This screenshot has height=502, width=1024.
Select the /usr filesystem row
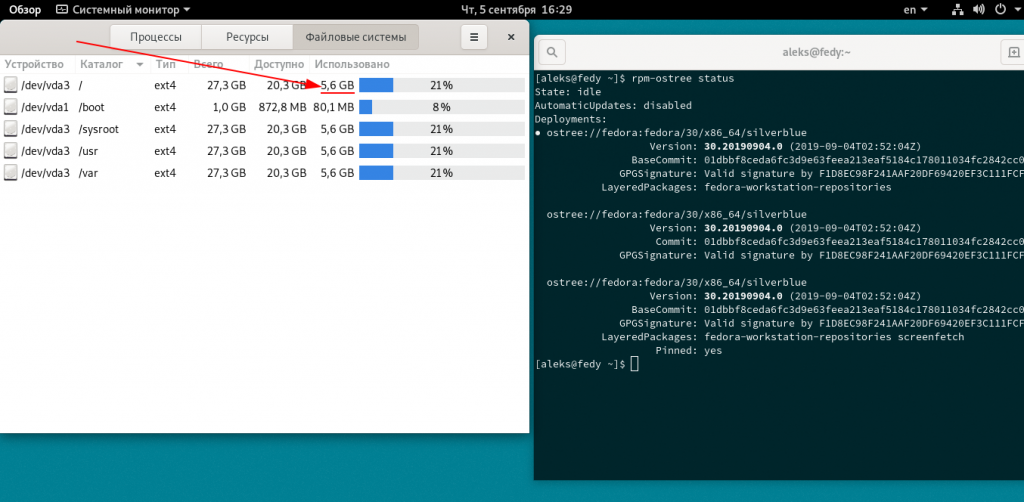(200, 151)
